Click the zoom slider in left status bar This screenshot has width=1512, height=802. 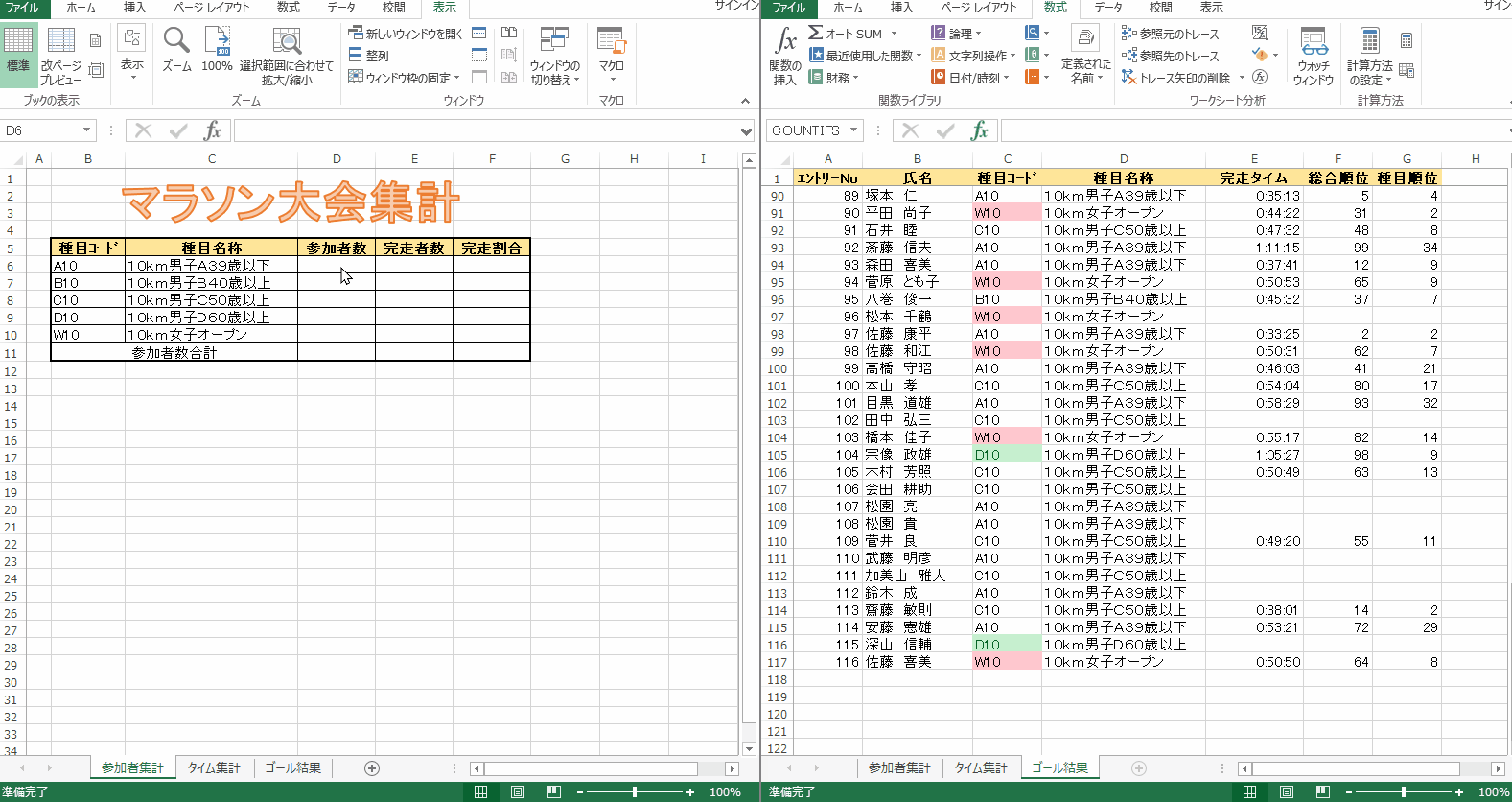pos(635,792)
